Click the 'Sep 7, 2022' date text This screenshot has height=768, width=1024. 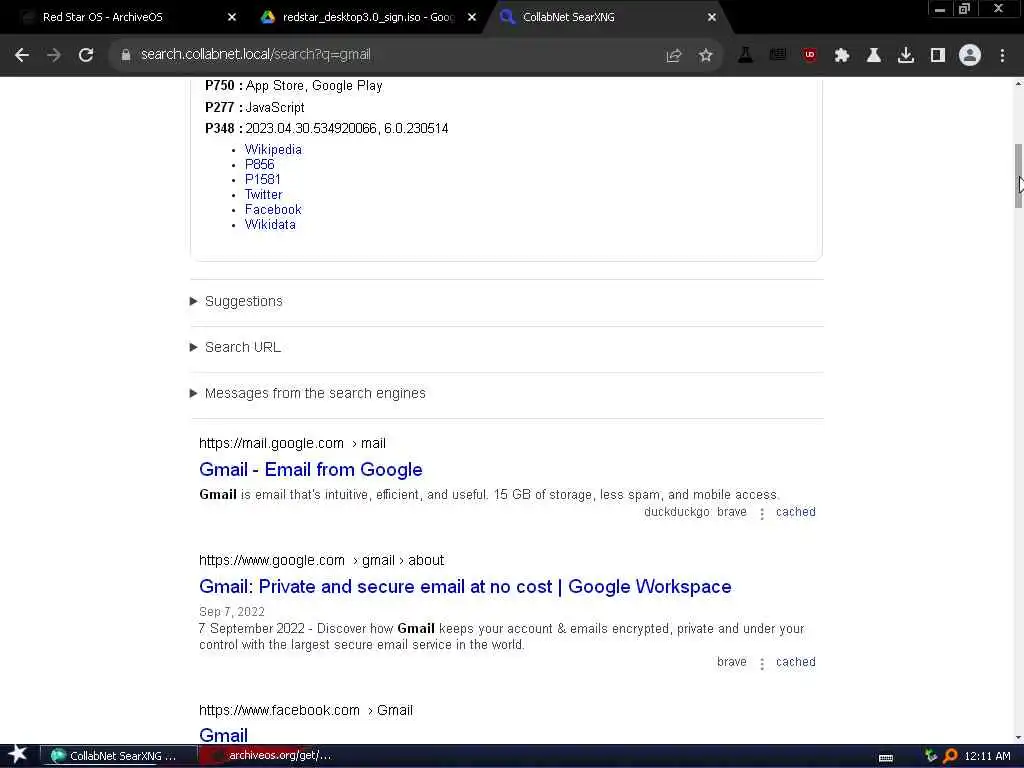tap(232, 612)
